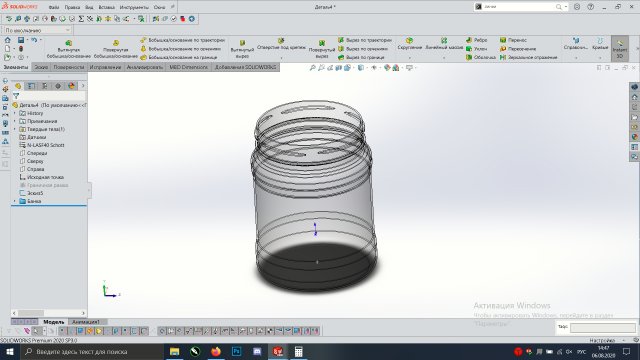This screenshot has height=360, width=640.
Task: Open Справочная геометрия tool
Action: pyautogui.click(x=576, y=44)
